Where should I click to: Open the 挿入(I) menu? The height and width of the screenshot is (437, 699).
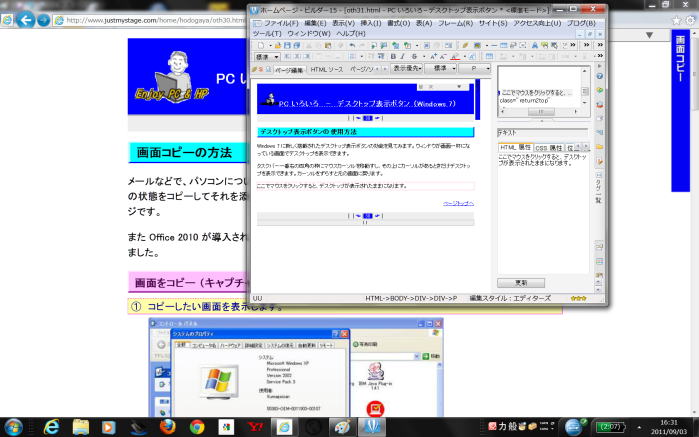pos(370,23)
